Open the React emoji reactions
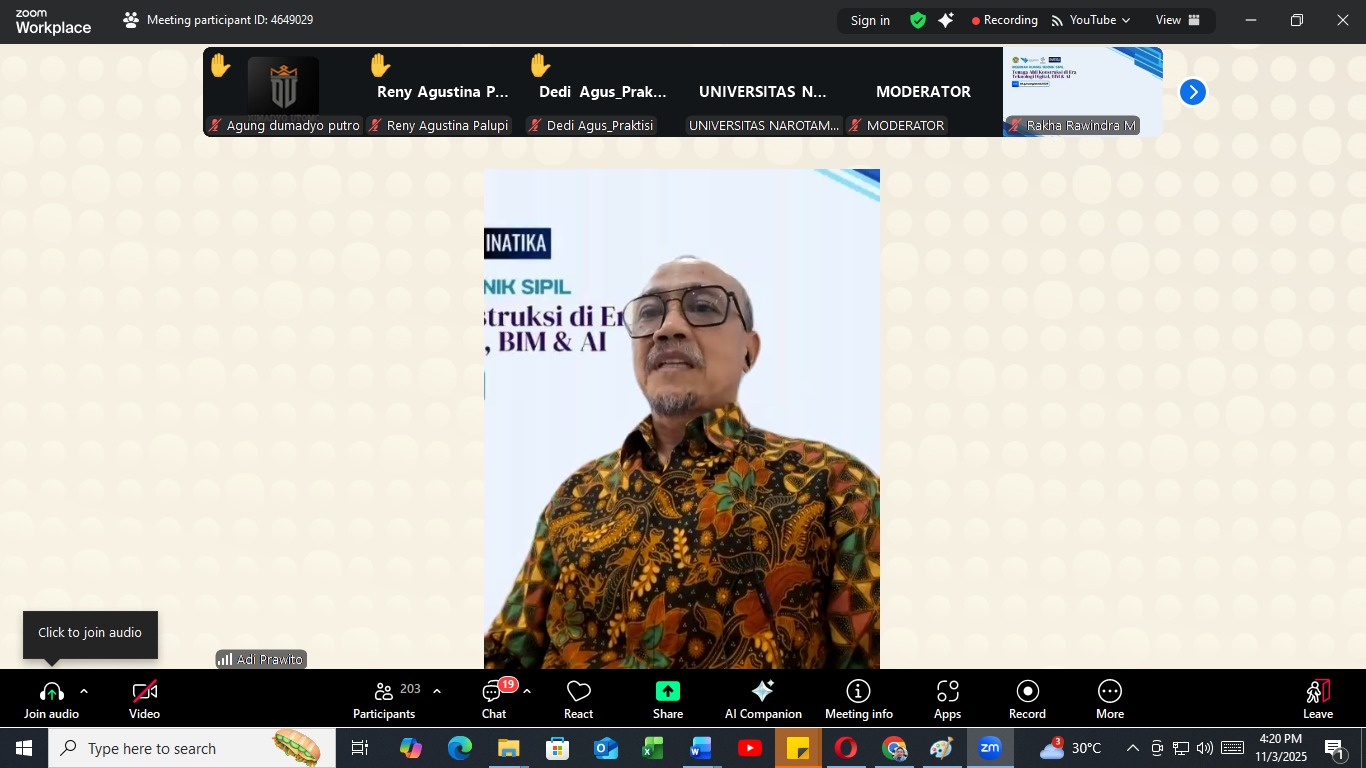This screenshot has width=1366, height=768. tap(578, 699)
